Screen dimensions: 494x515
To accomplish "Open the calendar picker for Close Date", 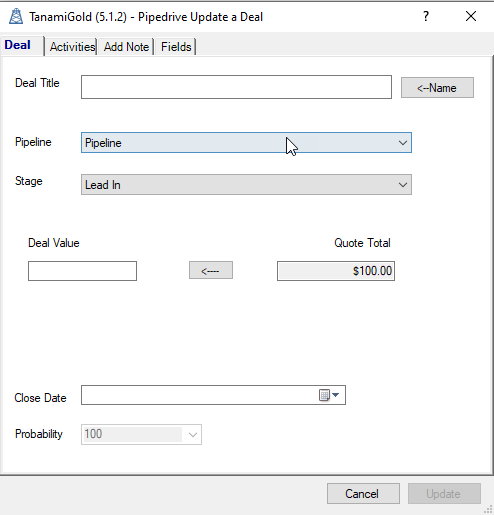I will click(329, 395).
